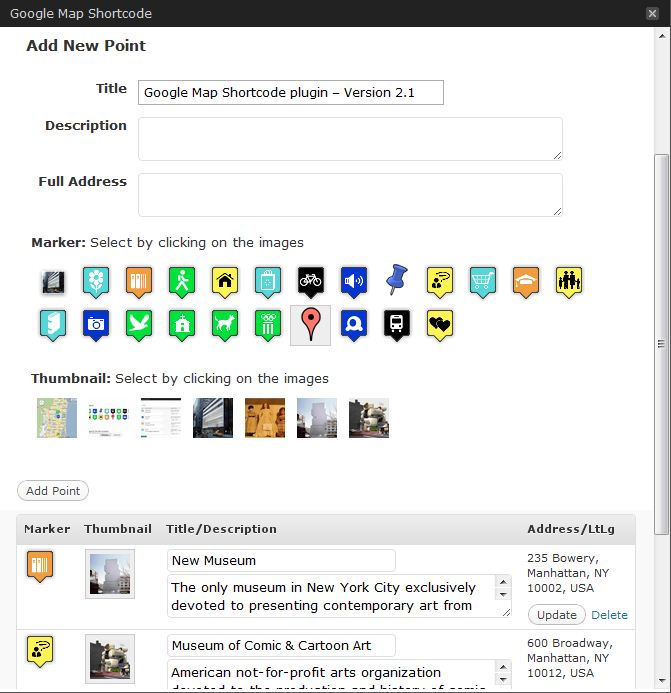Pick the yellow house marker
The image size is (671, 693).
coord(225,282)
